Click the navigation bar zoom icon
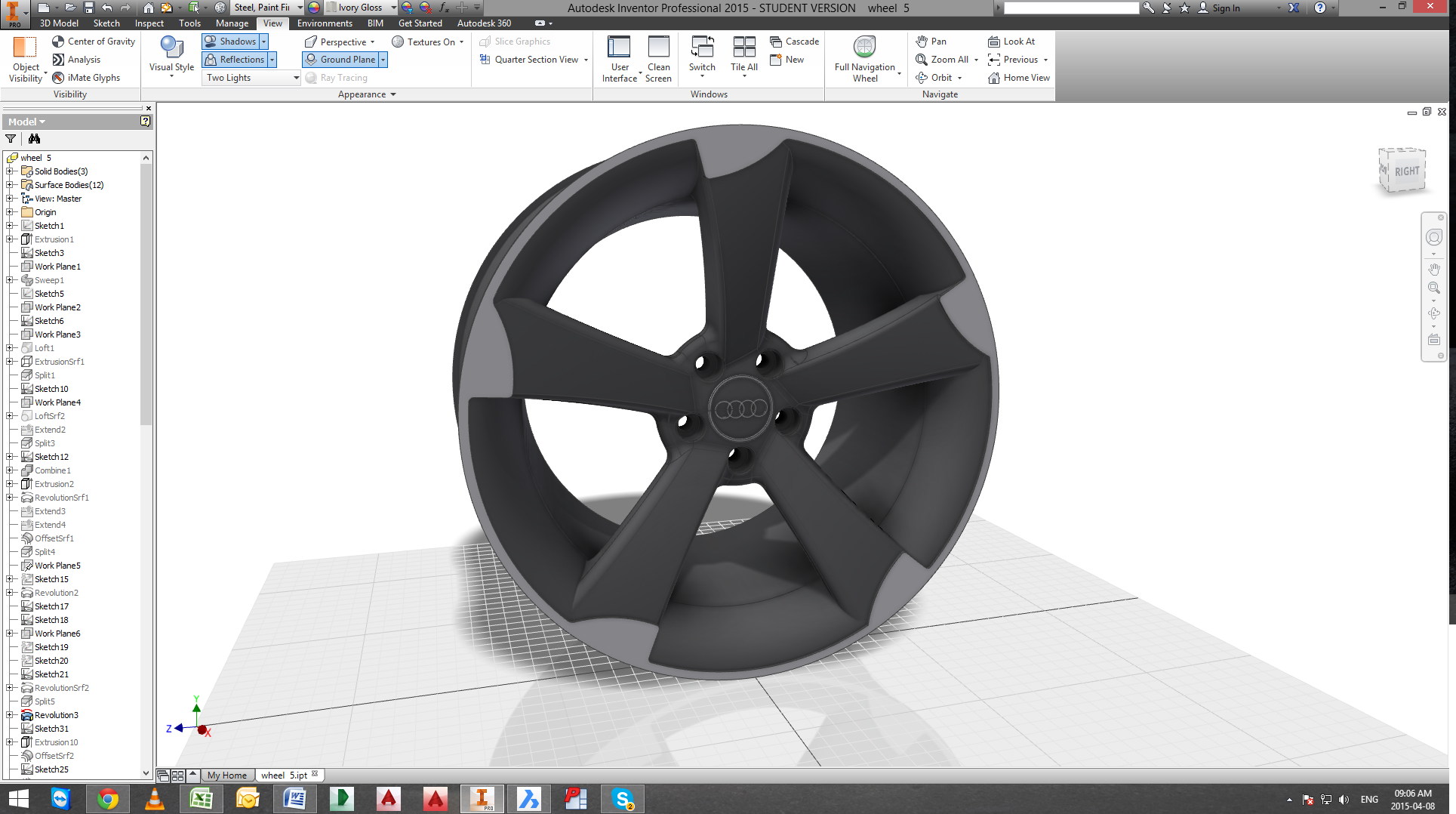The image size is (1456, 814). 1433,288
